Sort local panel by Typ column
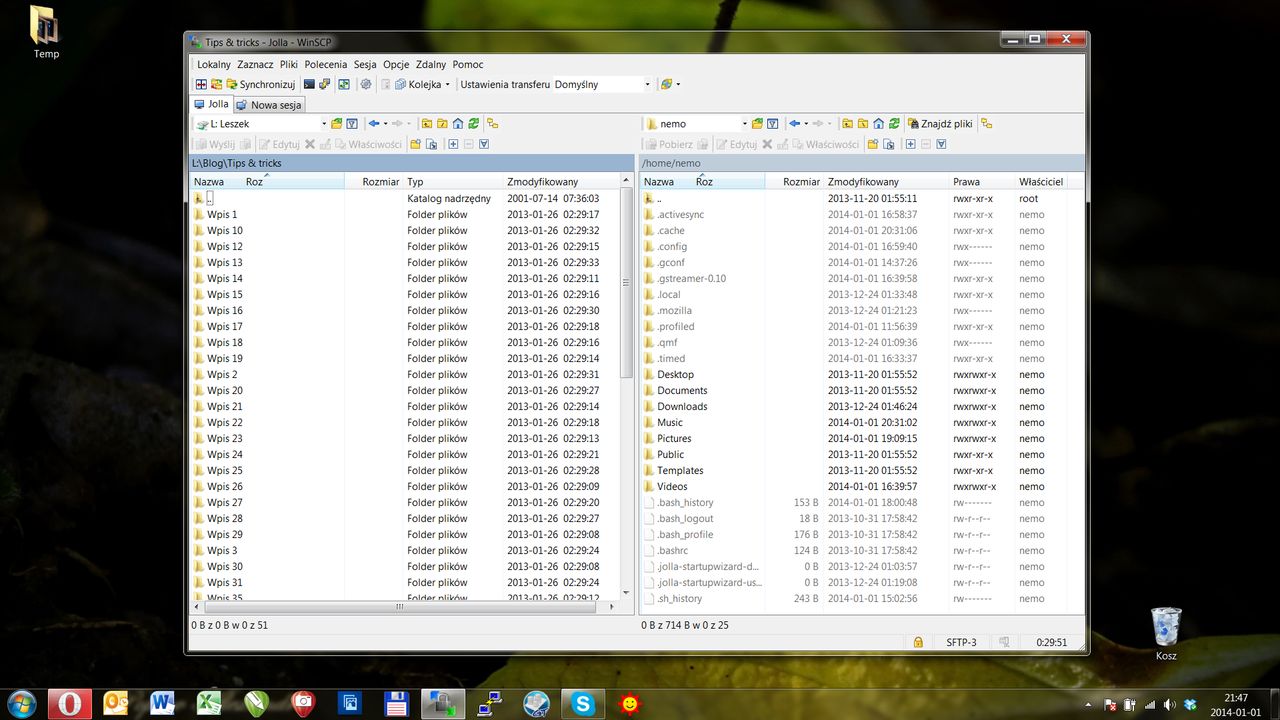 452,182
